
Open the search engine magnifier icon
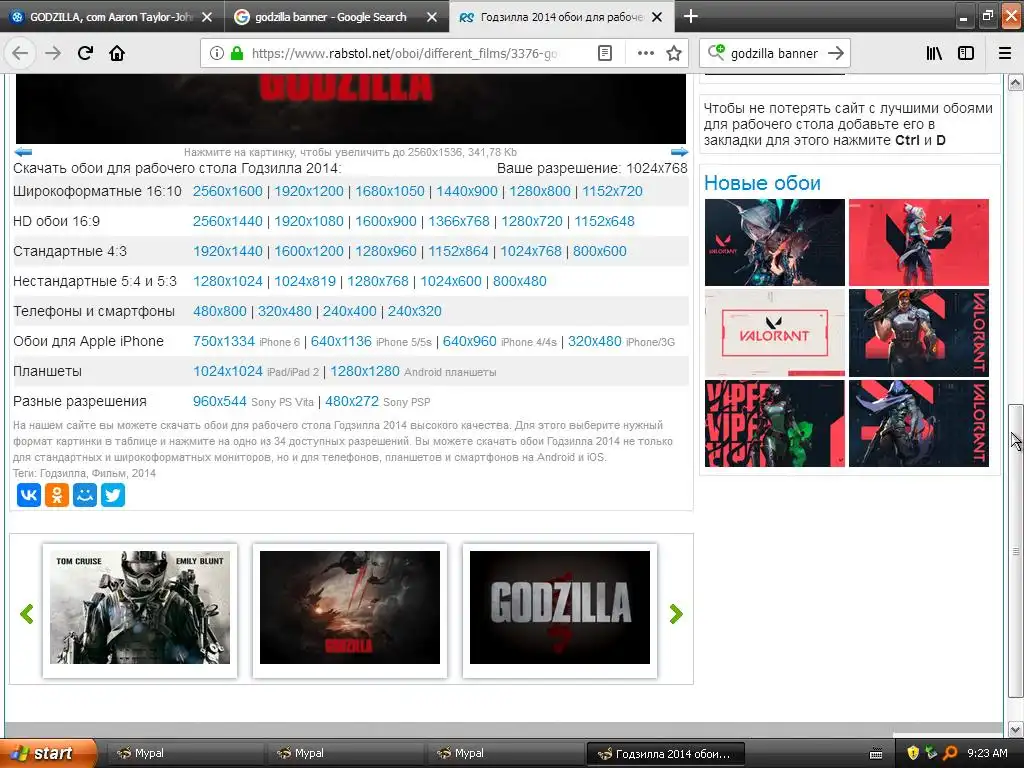click(x=716, y=52)
